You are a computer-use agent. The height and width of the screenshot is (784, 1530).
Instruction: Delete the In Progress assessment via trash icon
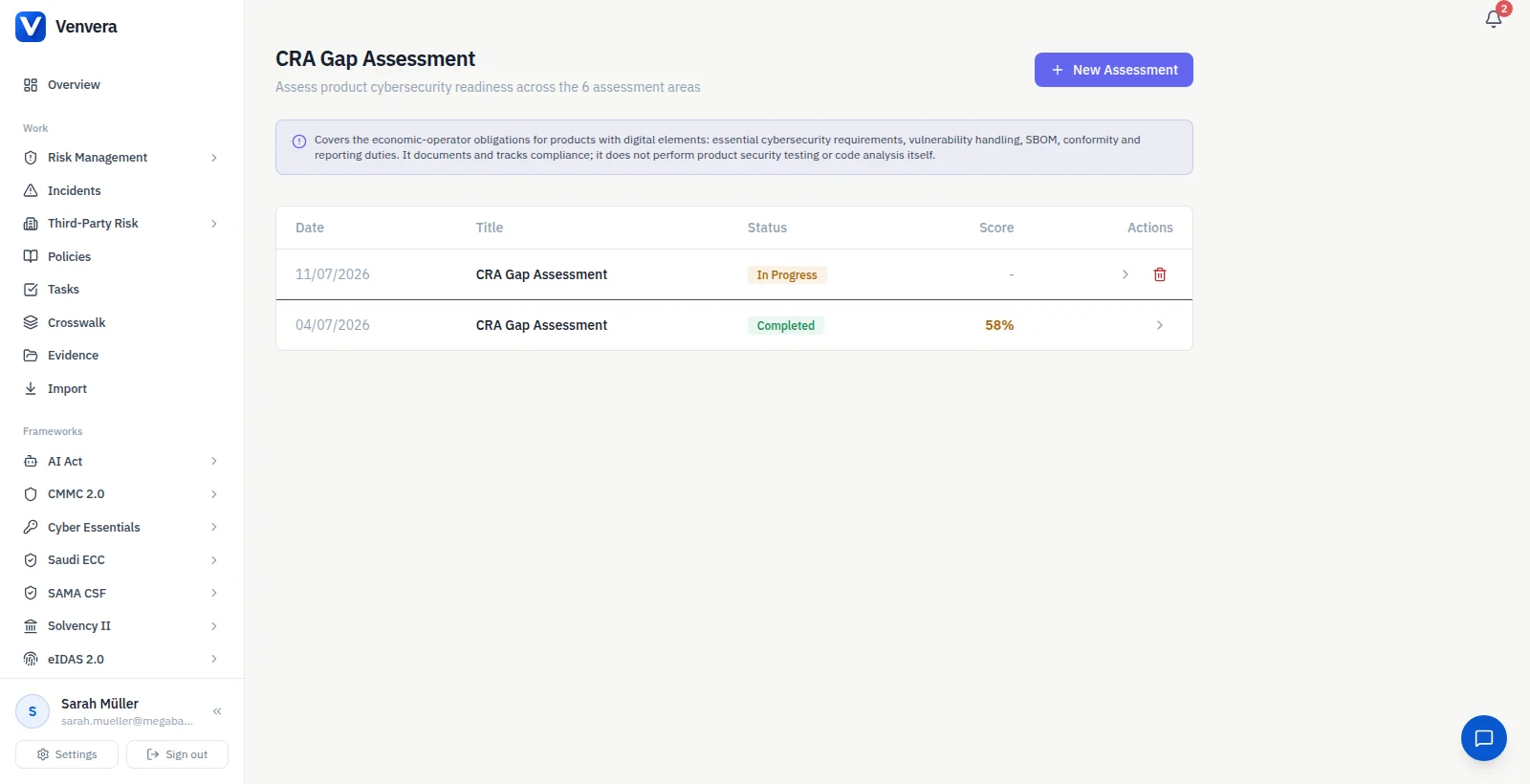tap(1160, 274)
